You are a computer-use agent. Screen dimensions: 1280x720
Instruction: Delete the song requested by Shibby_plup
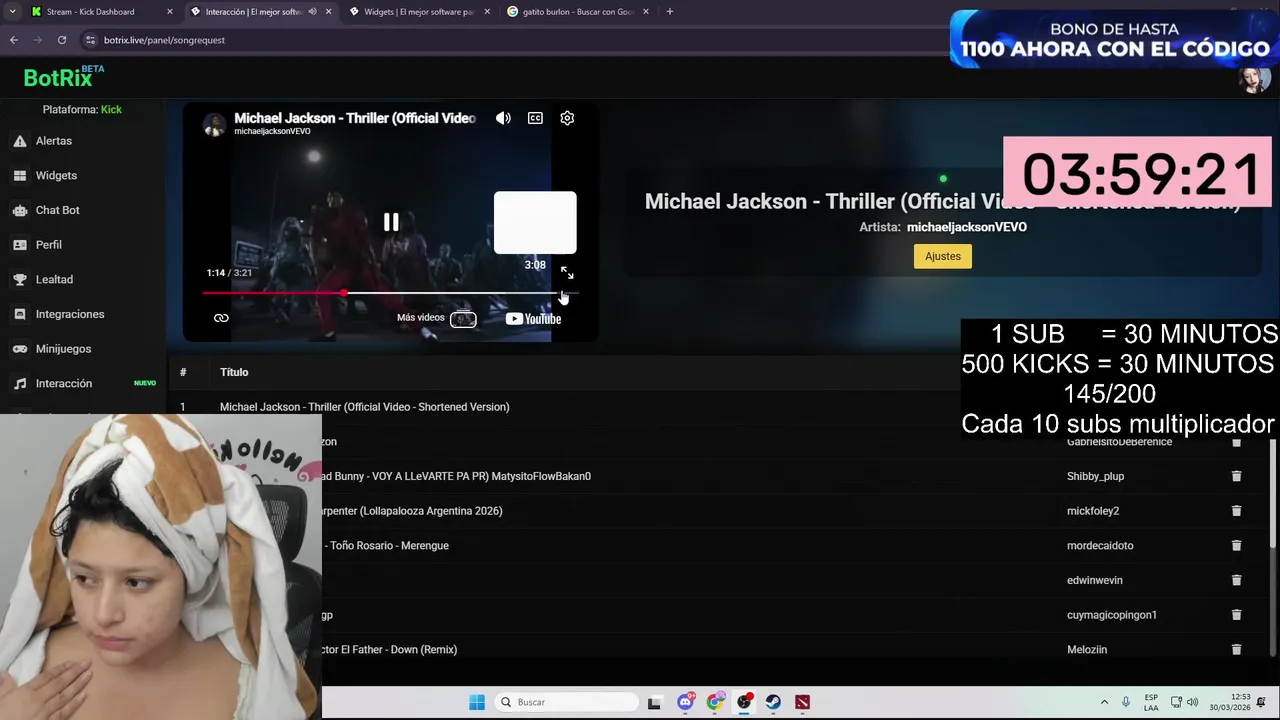pos(1236,476)
